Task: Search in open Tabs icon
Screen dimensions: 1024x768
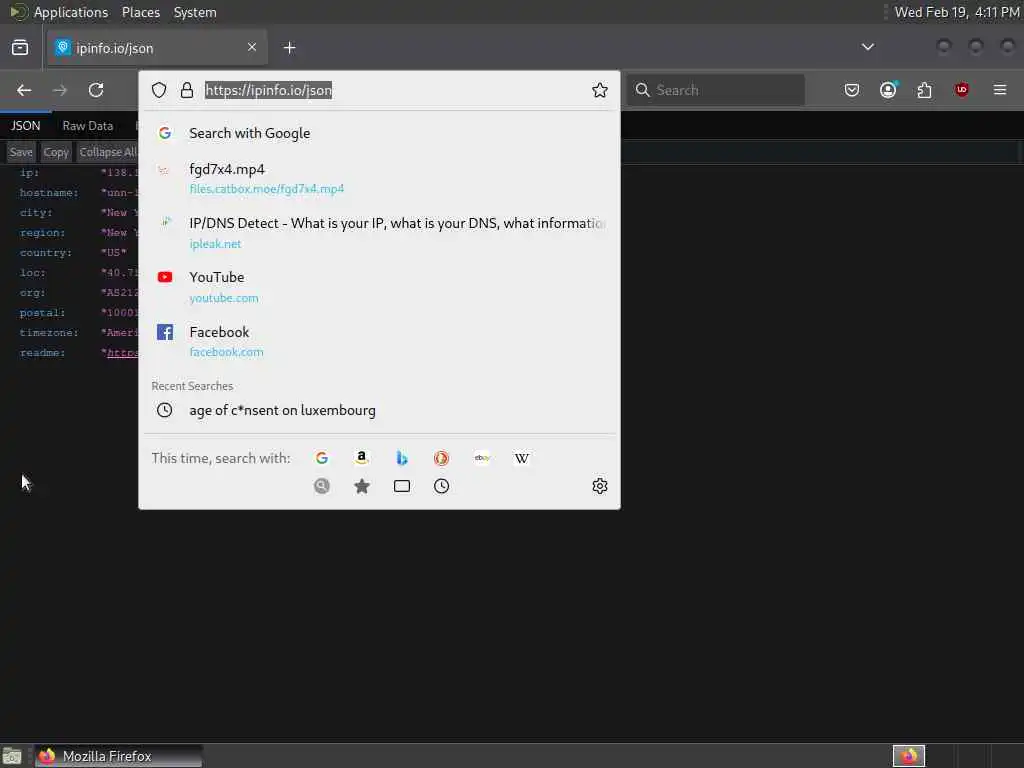Action: (402, 486)
